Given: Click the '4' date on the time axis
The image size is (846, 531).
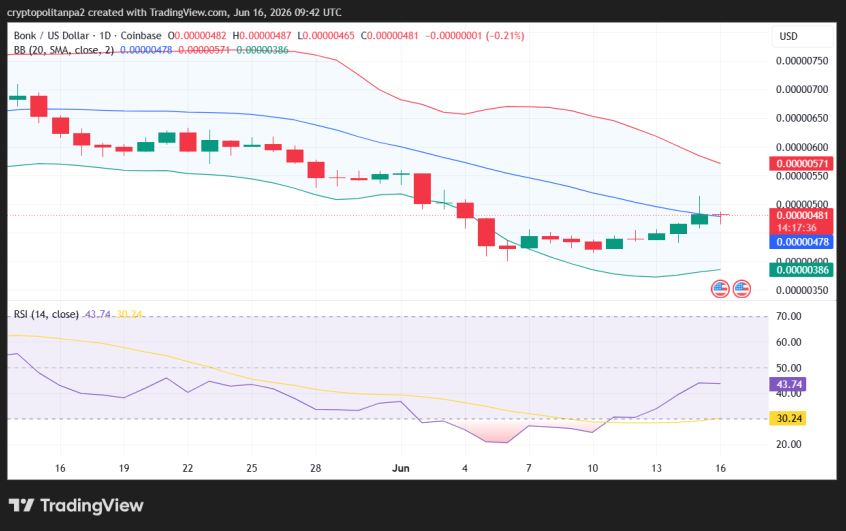Looking at the screenshot, I should [465, 468].
